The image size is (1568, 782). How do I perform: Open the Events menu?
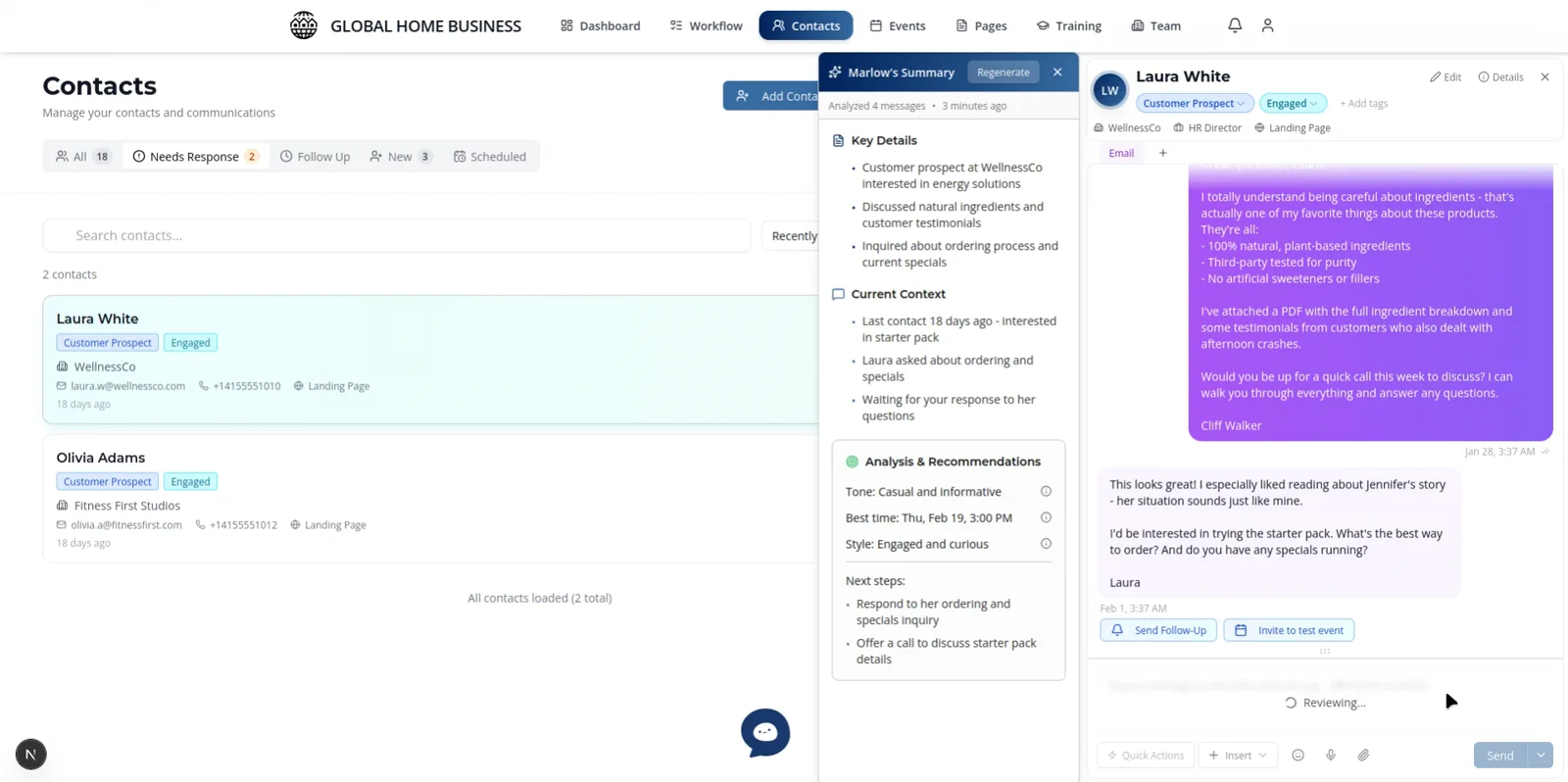point(898,25)
